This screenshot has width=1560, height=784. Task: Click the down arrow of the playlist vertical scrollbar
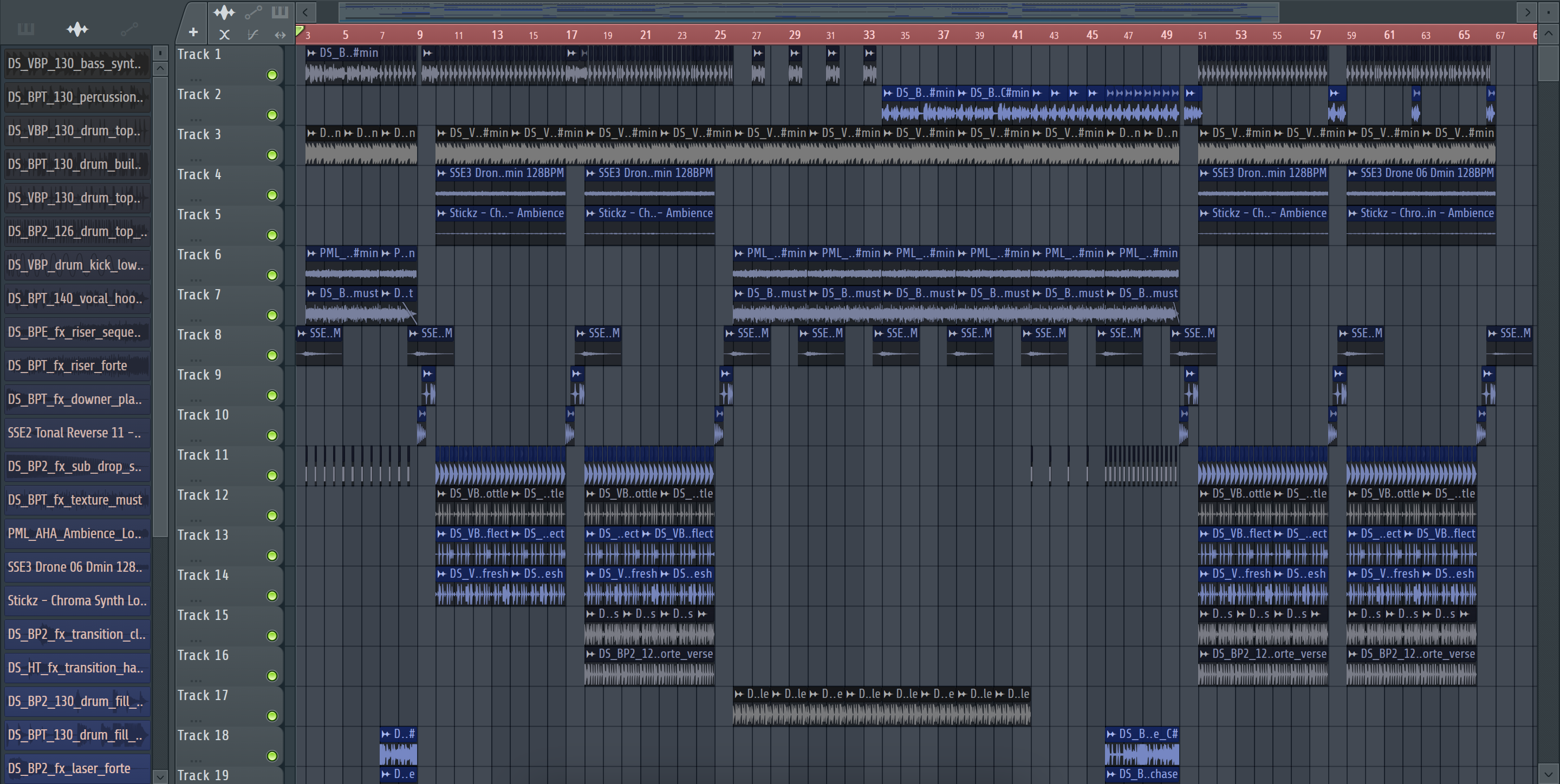[1549, 773]
